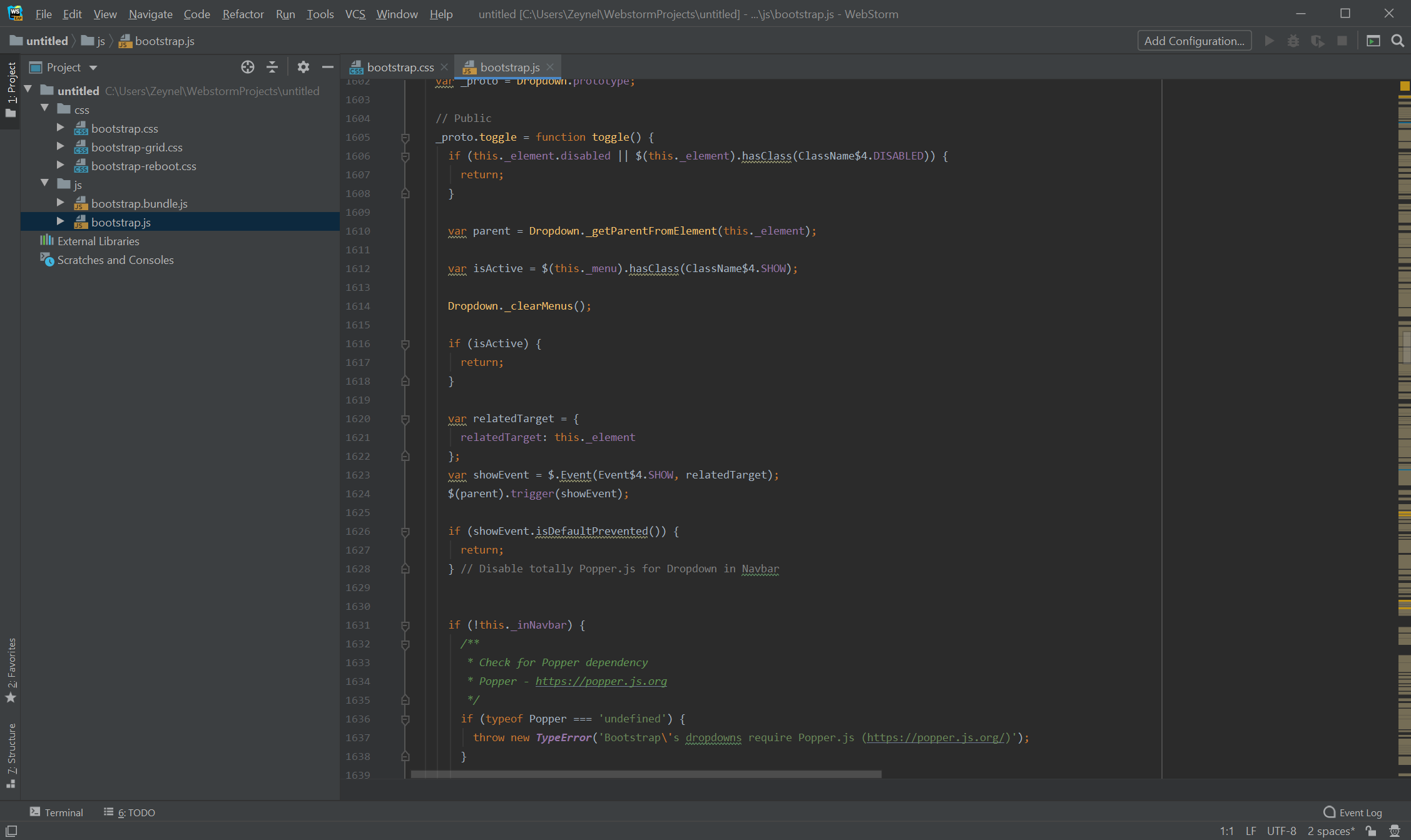The width and height of the screenshot is (1411, 840).
Task: Collapse the css folder in tree
Action: coord(44,109)
